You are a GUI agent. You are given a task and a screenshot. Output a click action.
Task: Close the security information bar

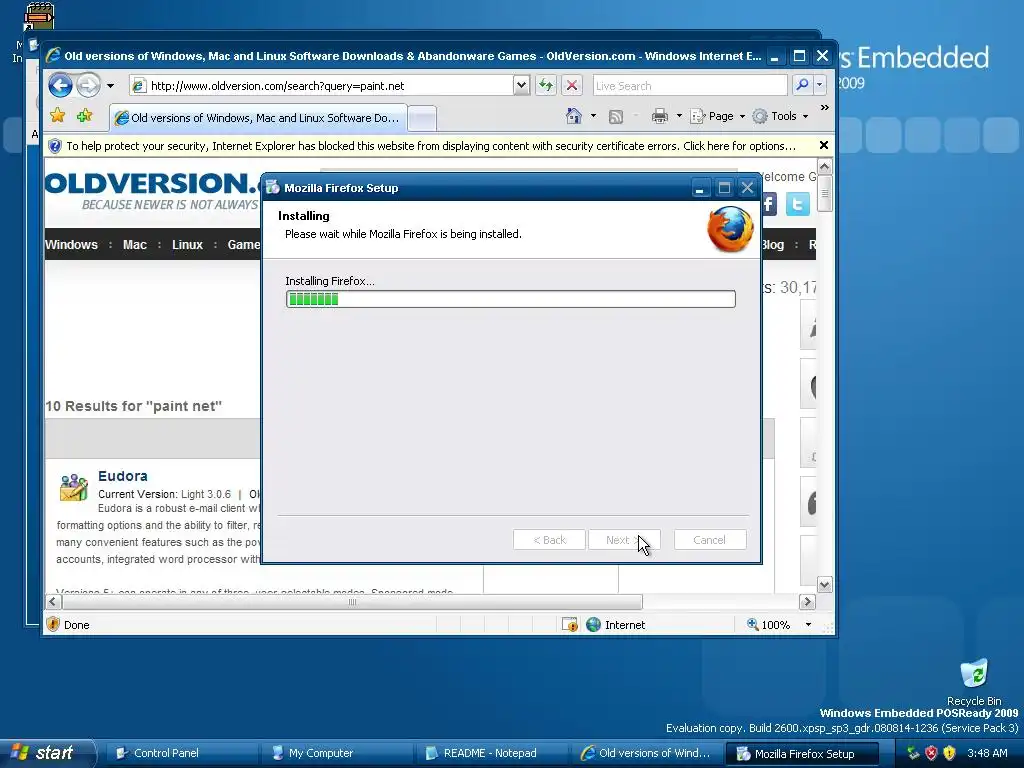pyautogui.click(x=824, y=145)
